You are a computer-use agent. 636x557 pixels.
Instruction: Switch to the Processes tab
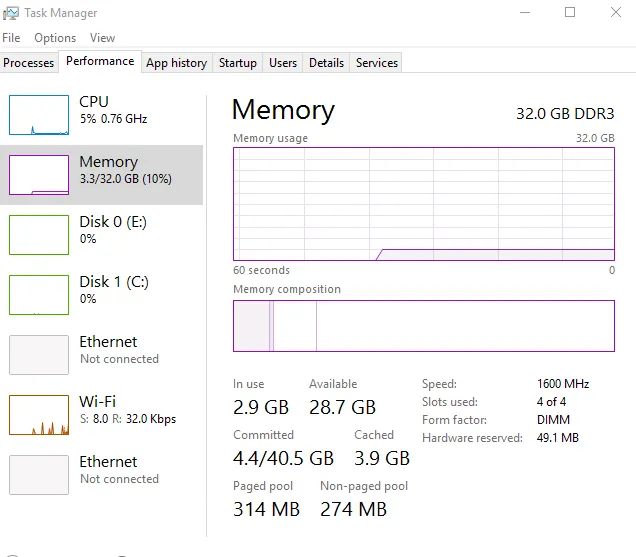pos(28,63)
